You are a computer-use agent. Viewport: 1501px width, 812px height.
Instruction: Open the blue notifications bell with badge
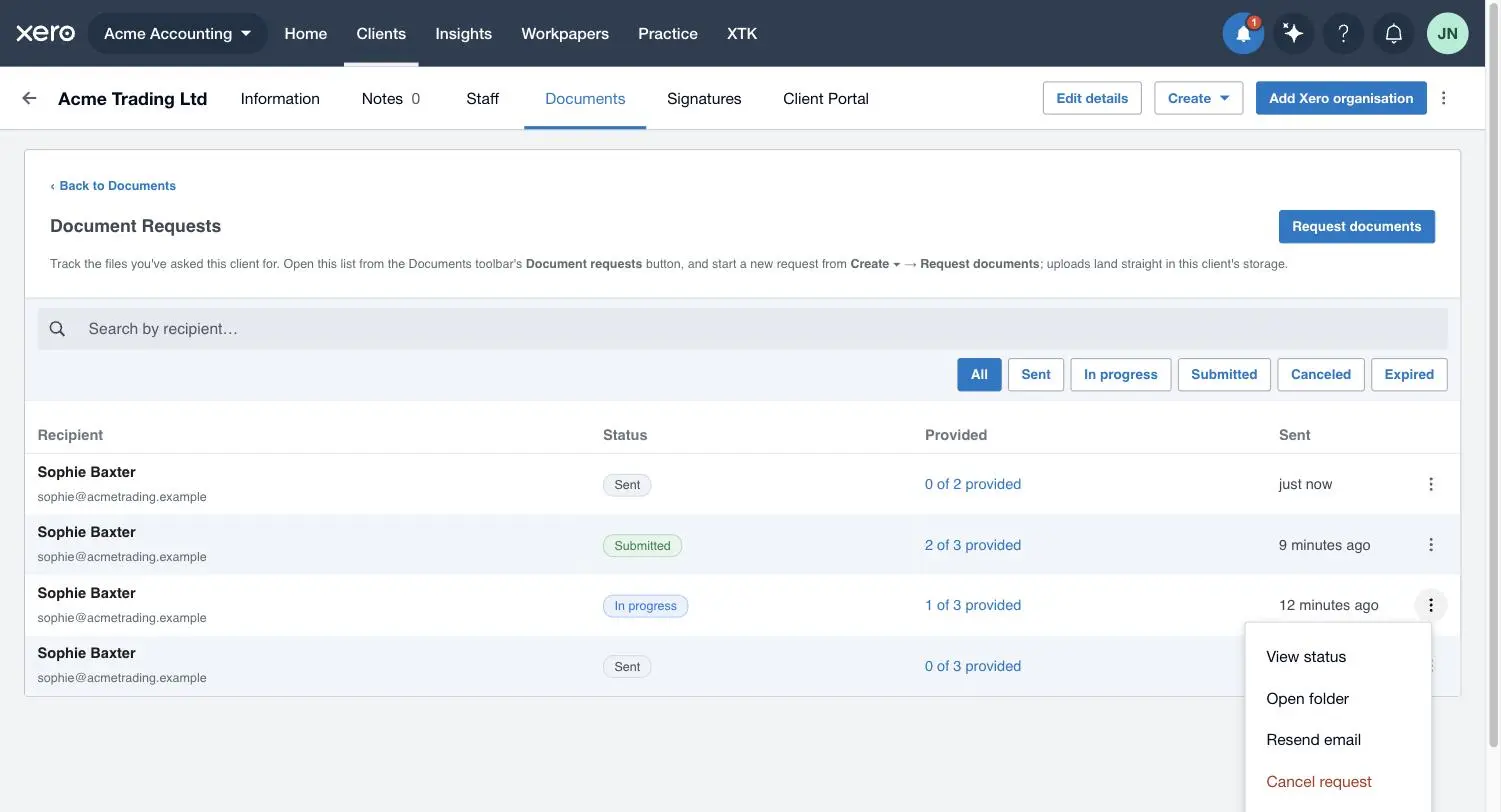1243,33
